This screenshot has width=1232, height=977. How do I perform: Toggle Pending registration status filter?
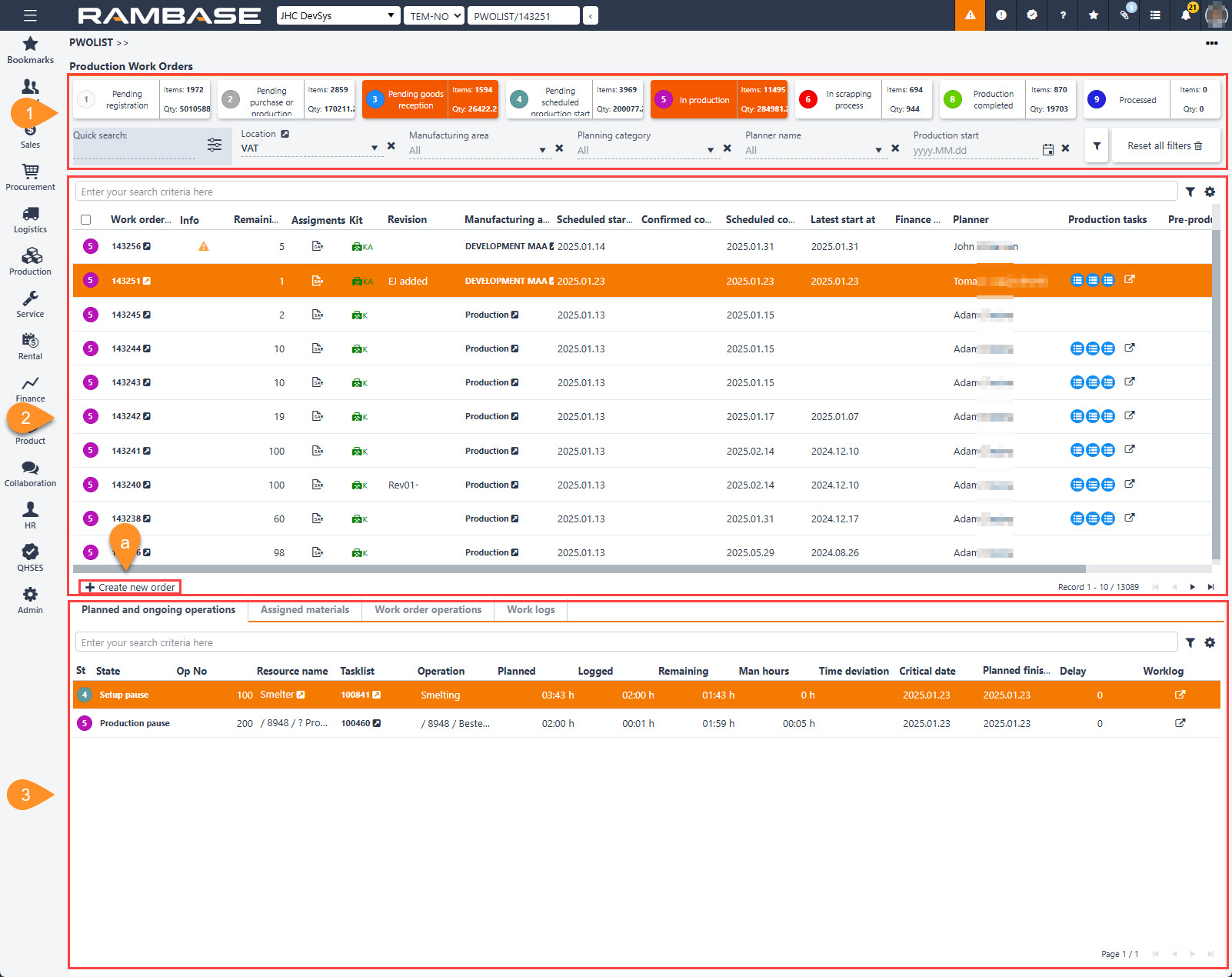click(x=142, y=100)
